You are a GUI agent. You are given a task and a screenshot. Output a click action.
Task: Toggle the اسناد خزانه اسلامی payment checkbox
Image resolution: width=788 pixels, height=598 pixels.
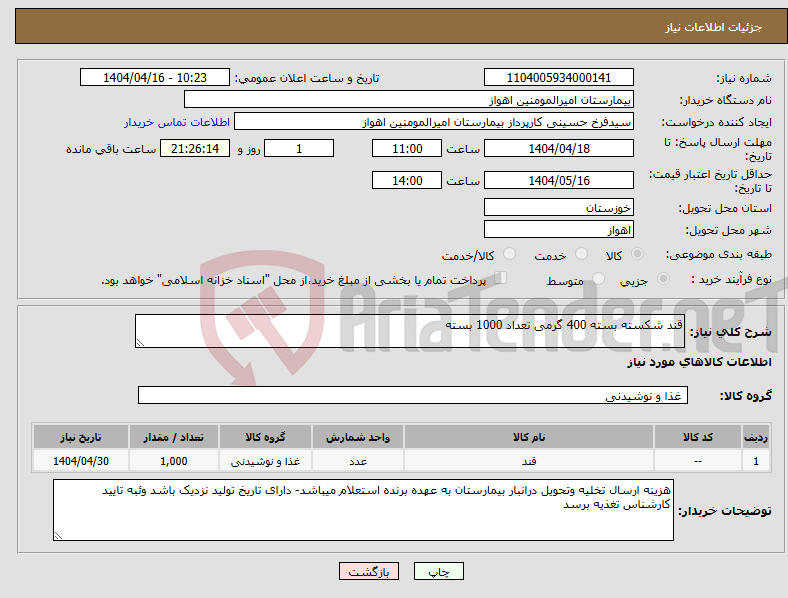click(501, 278)
